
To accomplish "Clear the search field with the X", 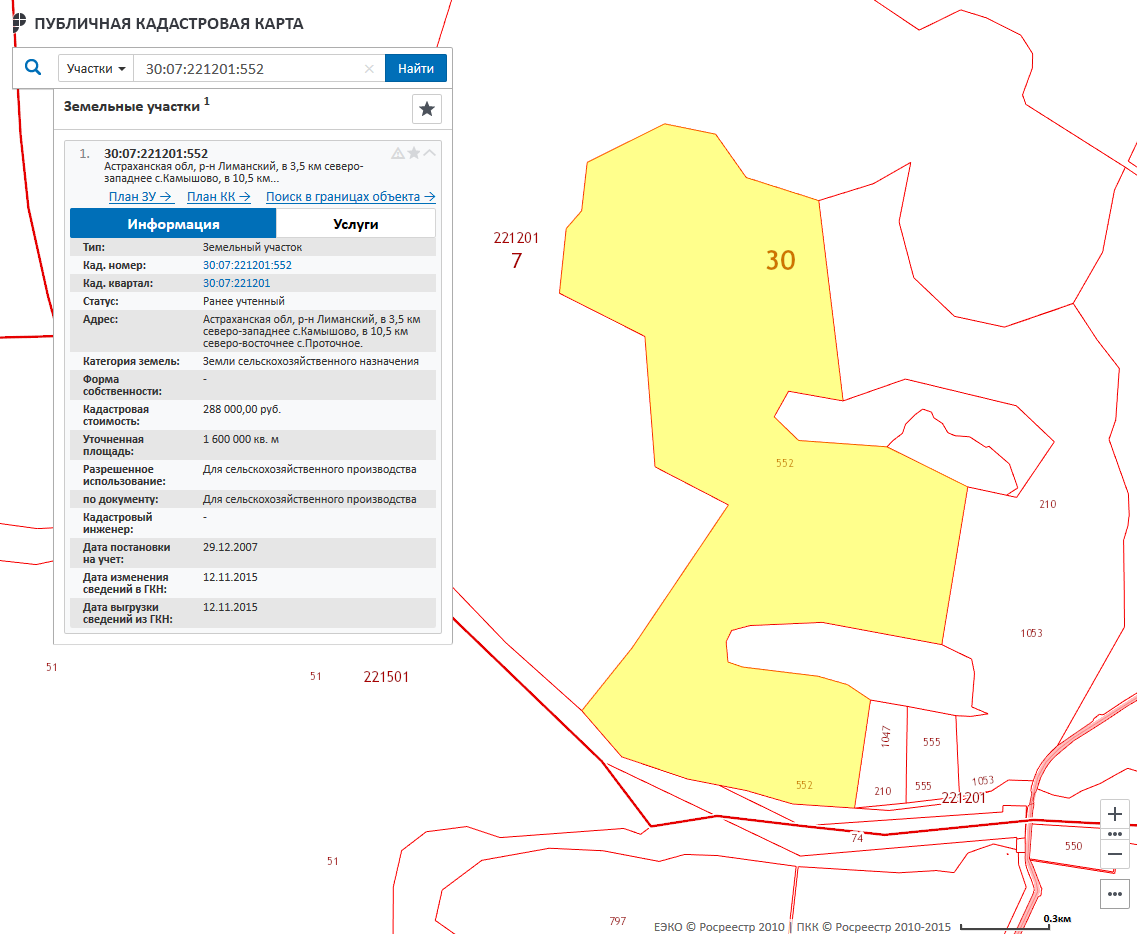I will (369, 69).
